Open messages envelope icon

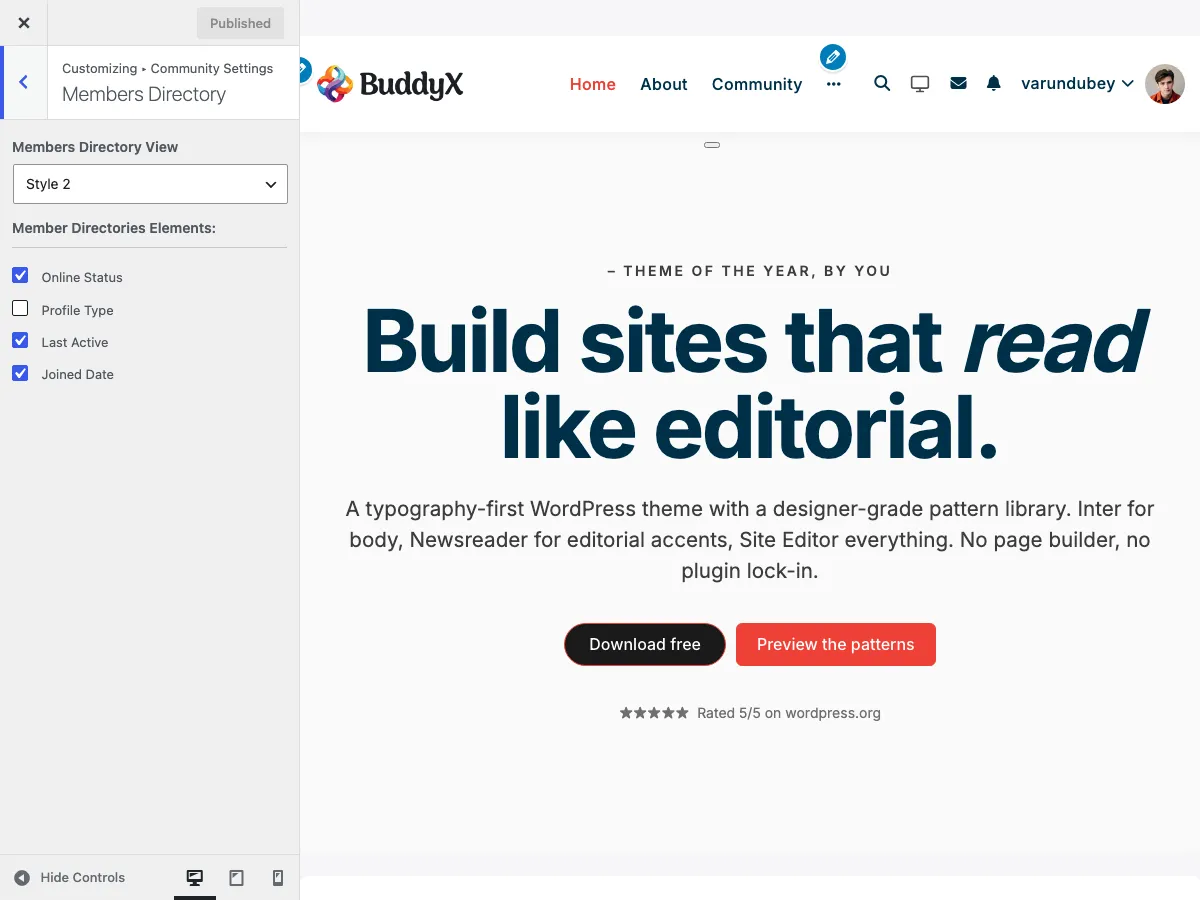click(958, 84)
